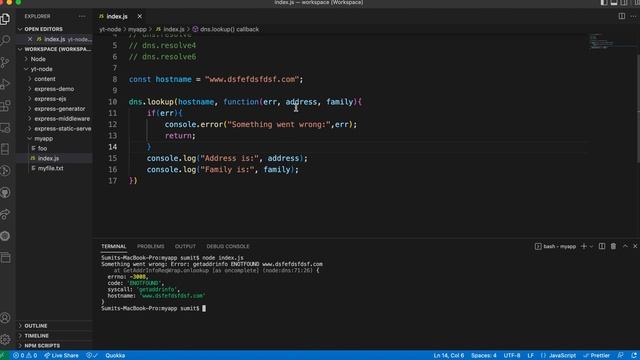Click the Split Terminal icon

pyautogui.click(x=602, y=246)
